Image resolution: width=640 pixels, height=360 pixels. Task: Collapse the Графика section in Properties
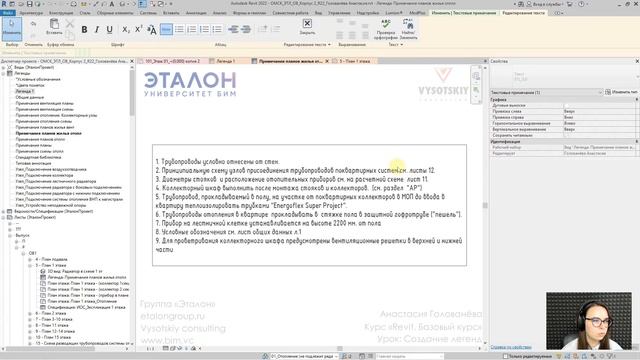[x=637, y=100]
